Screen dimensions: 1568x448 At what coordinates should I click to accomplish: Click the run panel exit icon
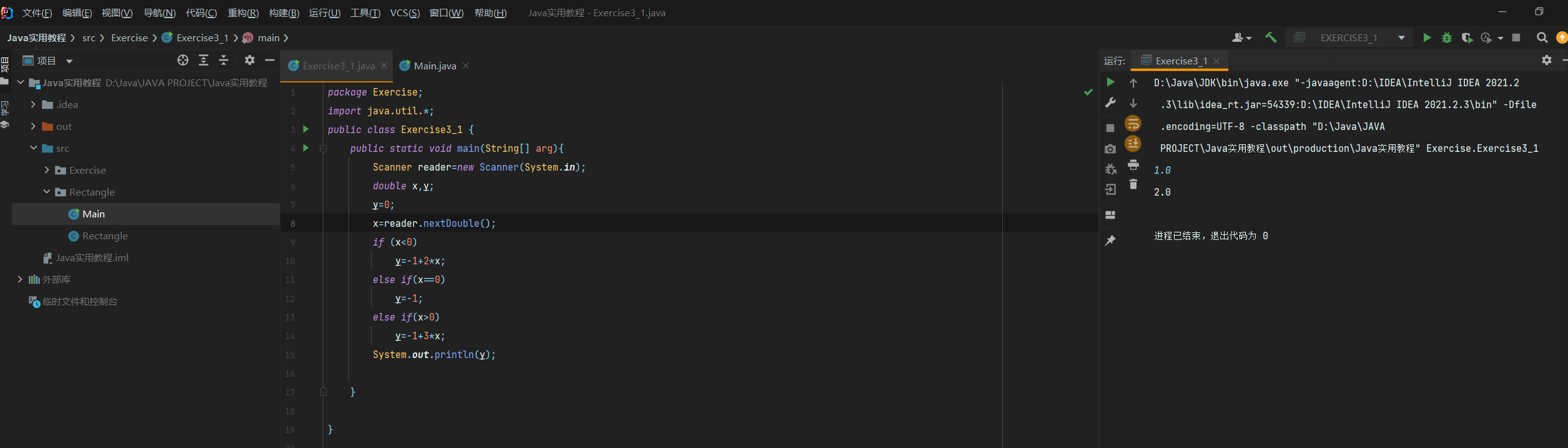(x=1110, y=189)
